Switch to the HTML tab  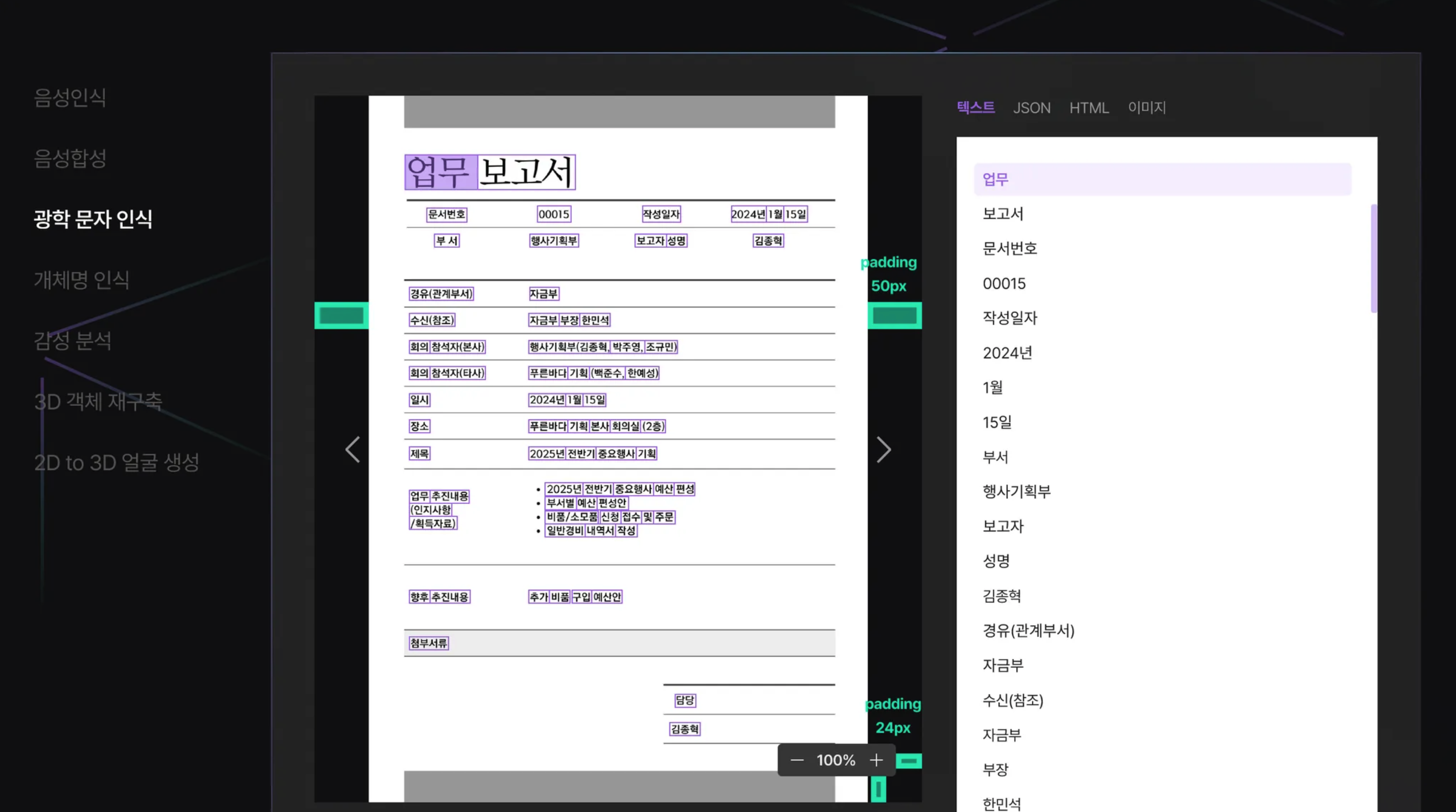tap(1089, 107)
